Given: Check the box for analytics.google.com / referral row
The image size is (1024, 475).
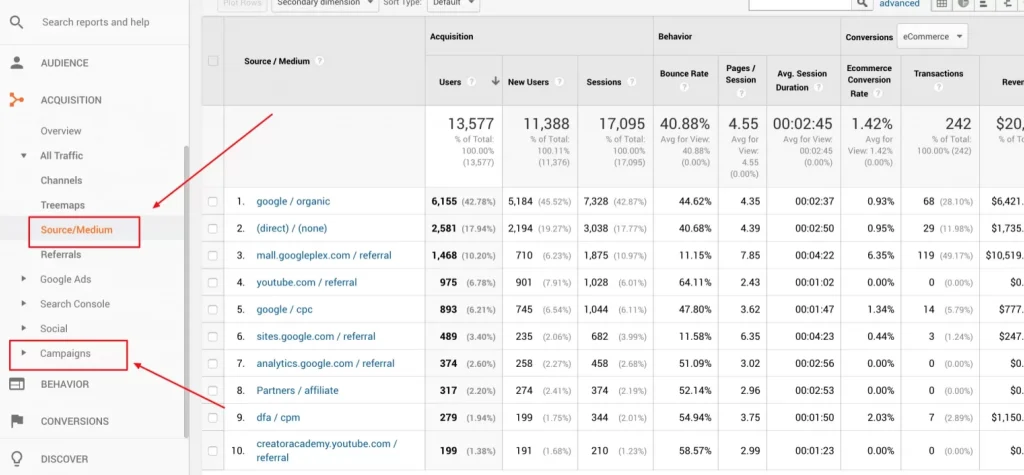Looking at the screenshot, I should (212, 363).
